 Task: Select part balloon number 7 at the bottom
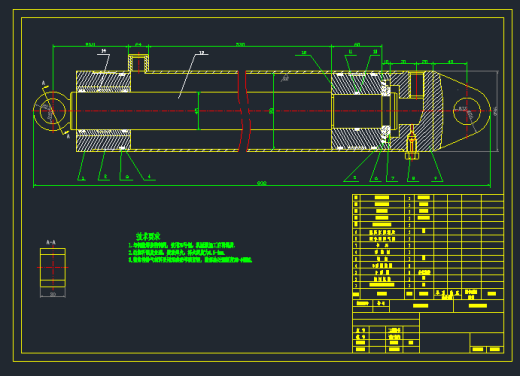click(393, 178)
